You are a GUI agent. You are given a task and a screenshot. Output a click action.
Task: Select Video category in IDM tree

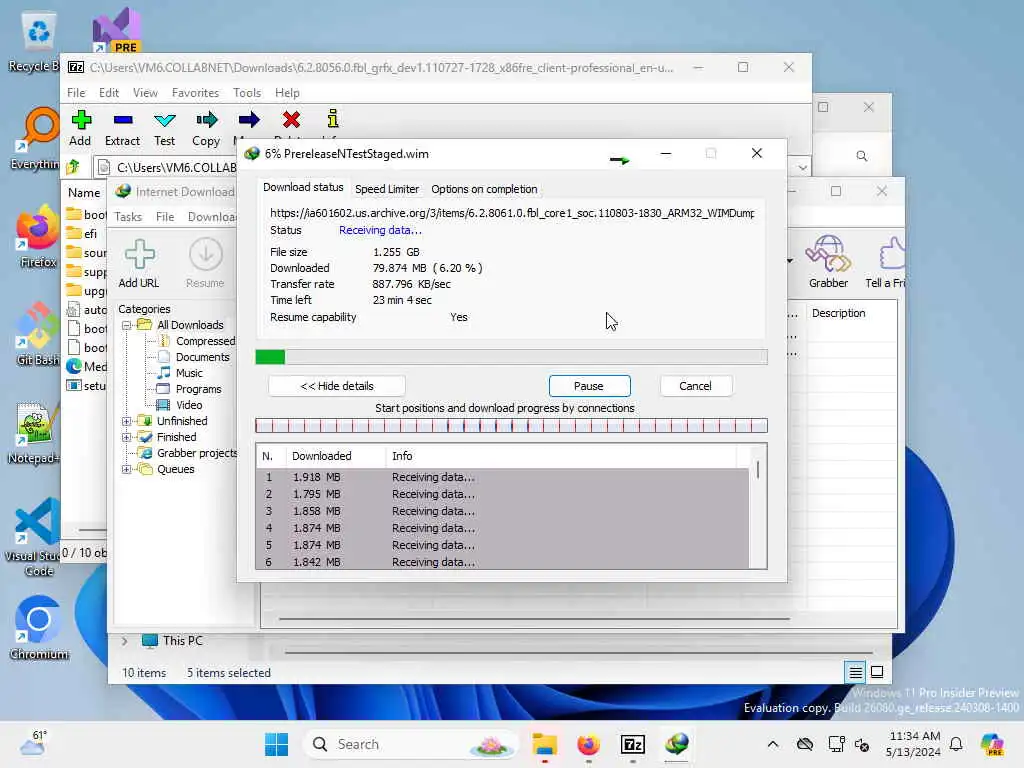pyautogui.click(x=189, y=405)
